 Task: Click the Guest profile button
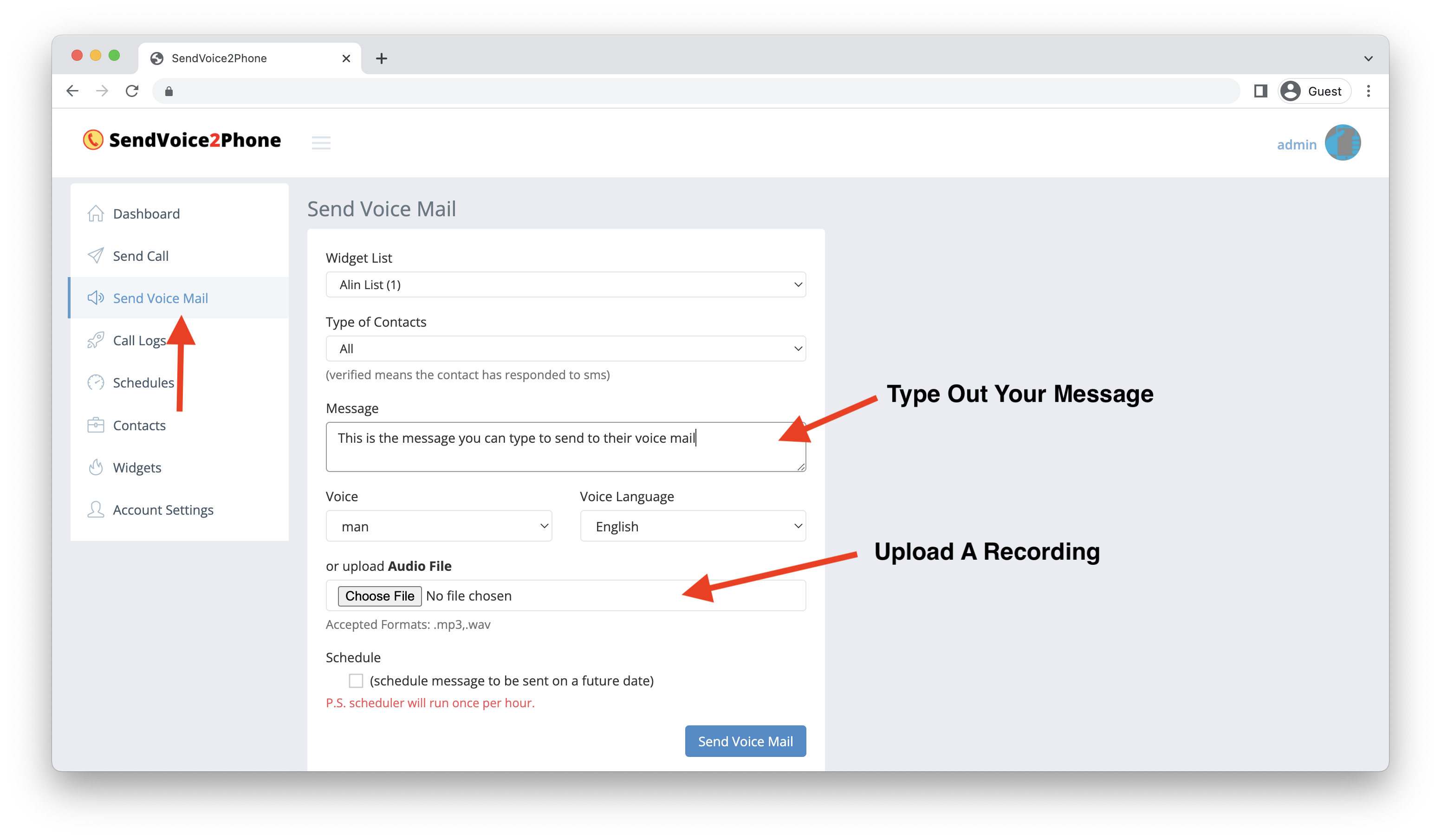click(x=1314, y=91)
